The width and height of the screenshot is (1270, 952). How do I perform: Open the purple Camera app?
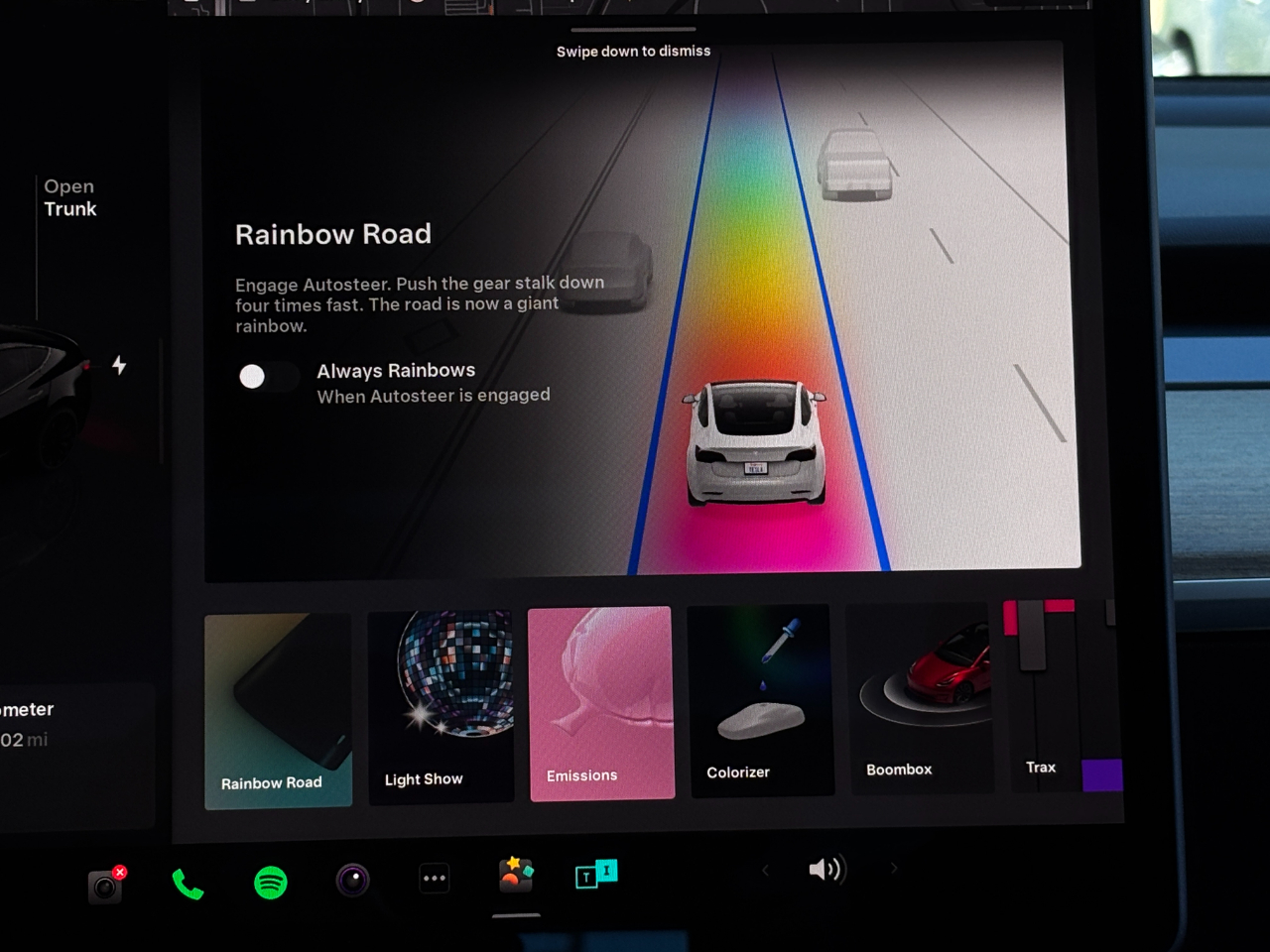point(352,880)
